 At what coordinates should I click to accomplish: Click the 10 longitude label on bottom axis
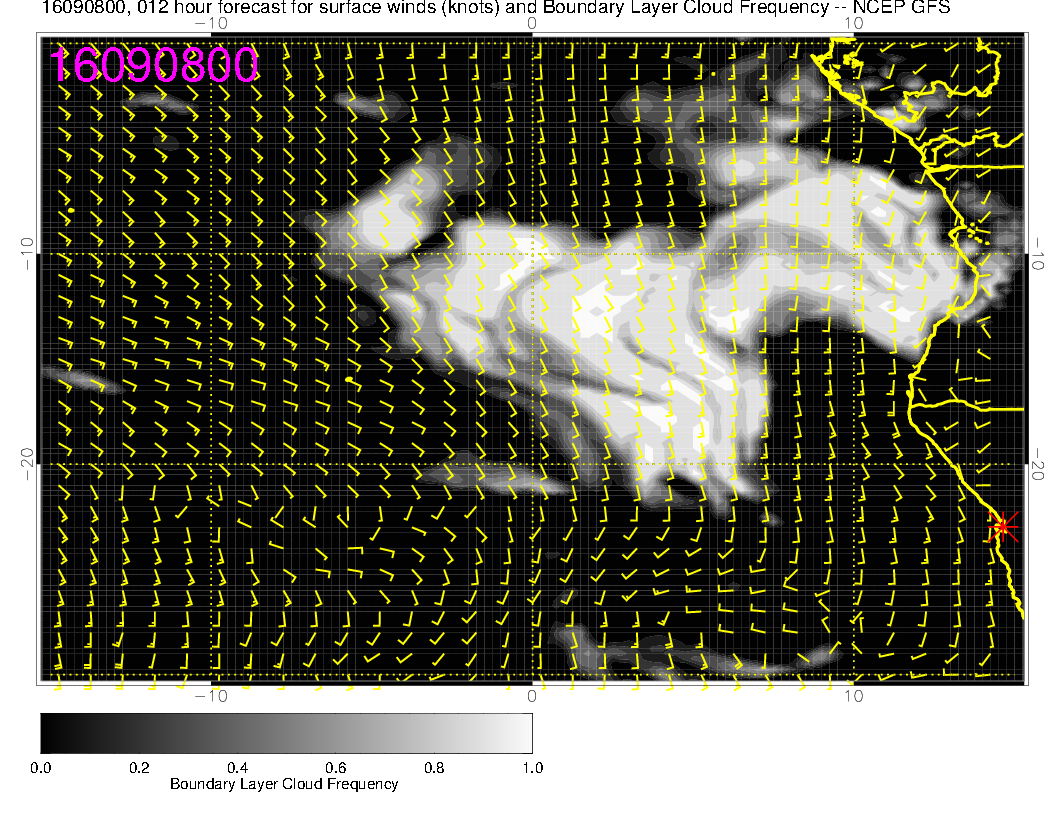point(853,695)
